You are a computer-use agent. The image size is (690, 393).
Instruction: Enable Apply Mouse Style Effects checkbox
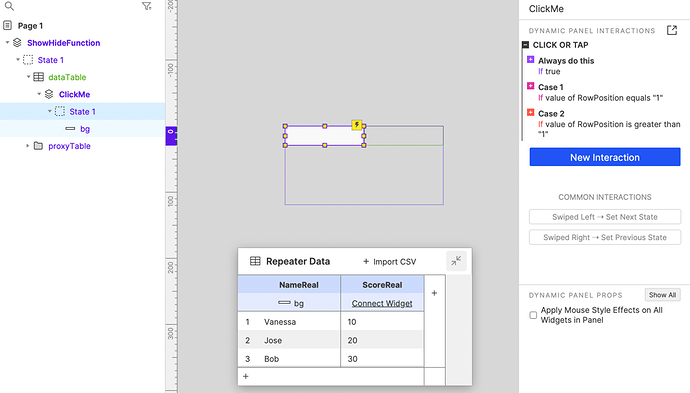[533, 315]
